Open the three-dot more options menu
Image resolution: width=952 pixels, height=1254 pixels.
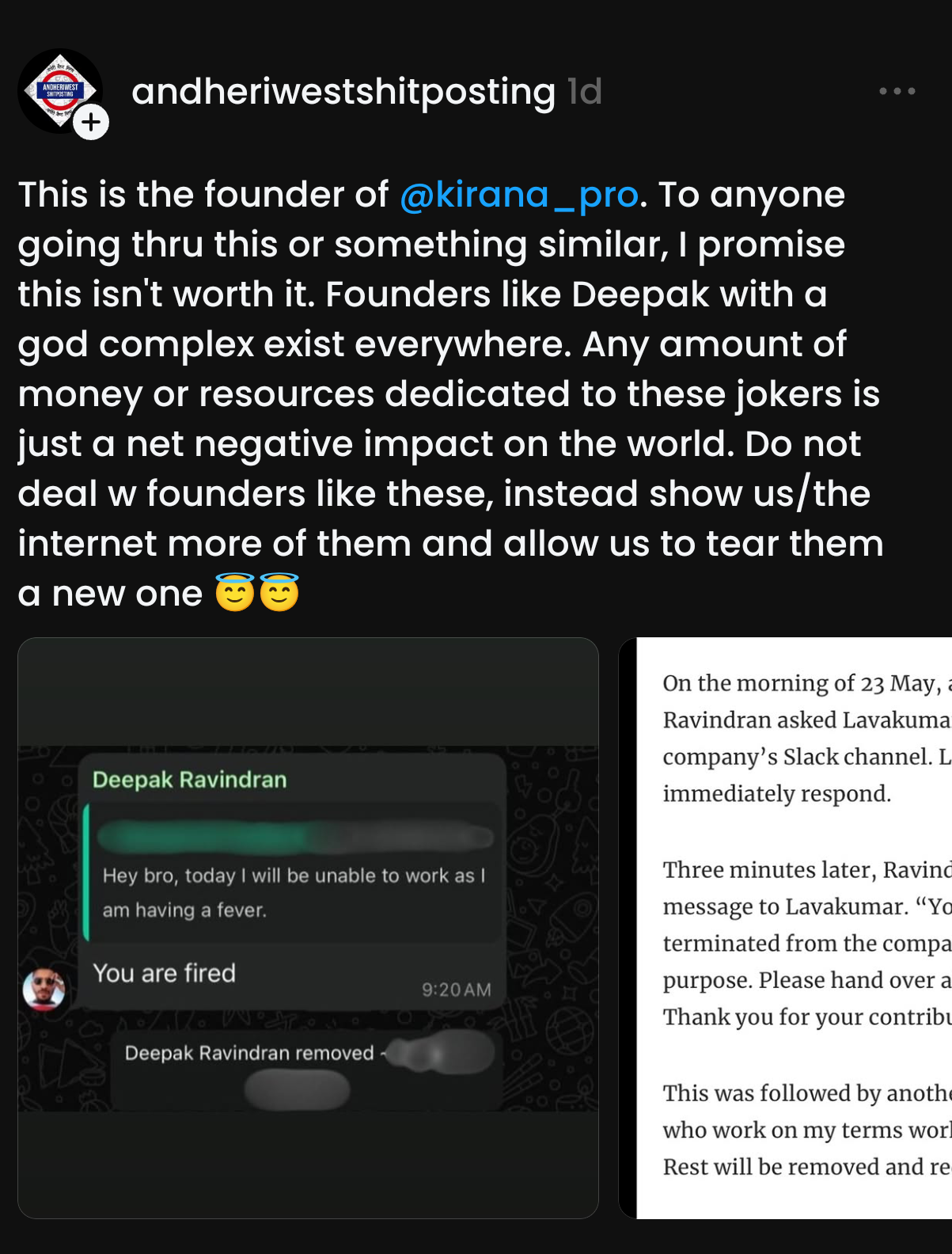coord(897,92)
